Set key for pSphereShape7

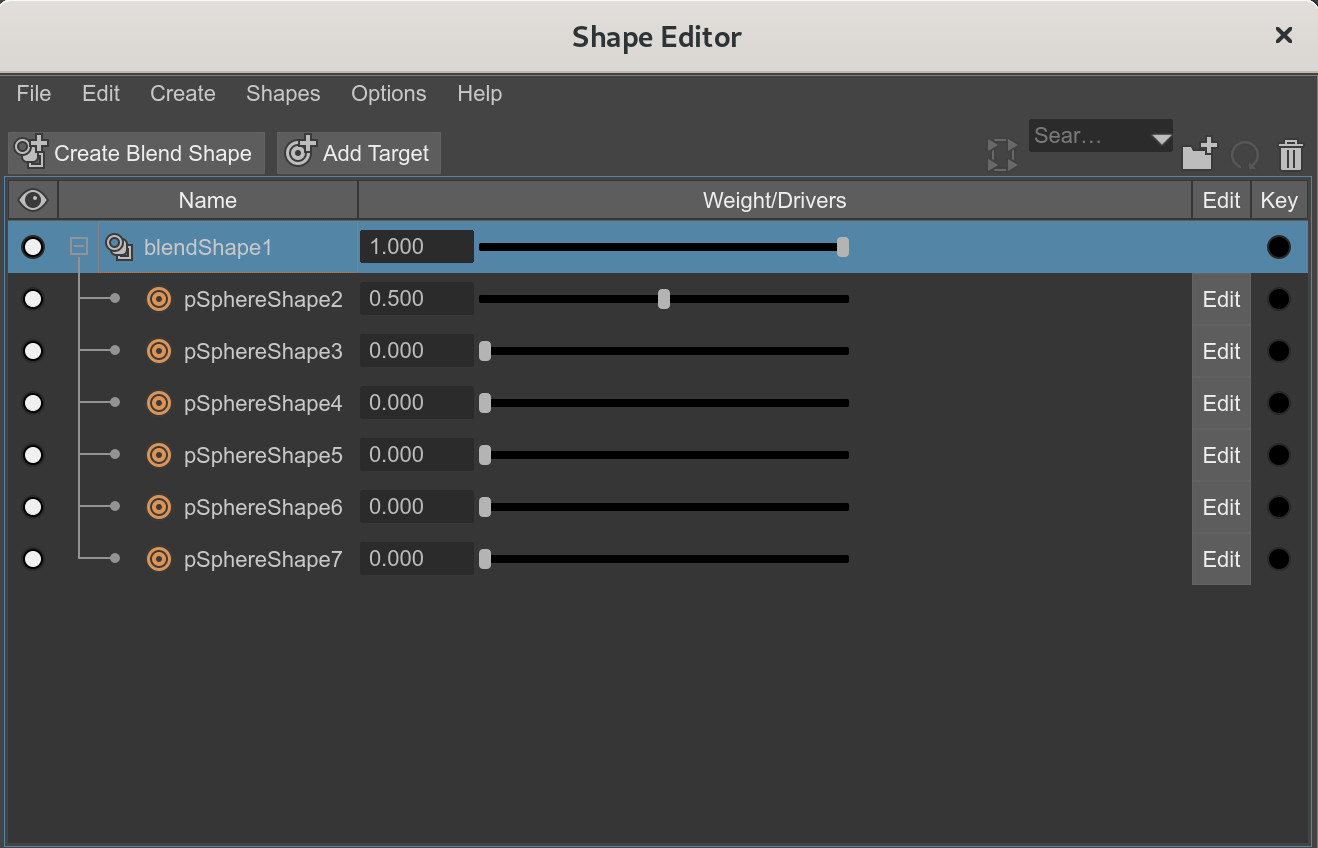[x=1279, y=559]
